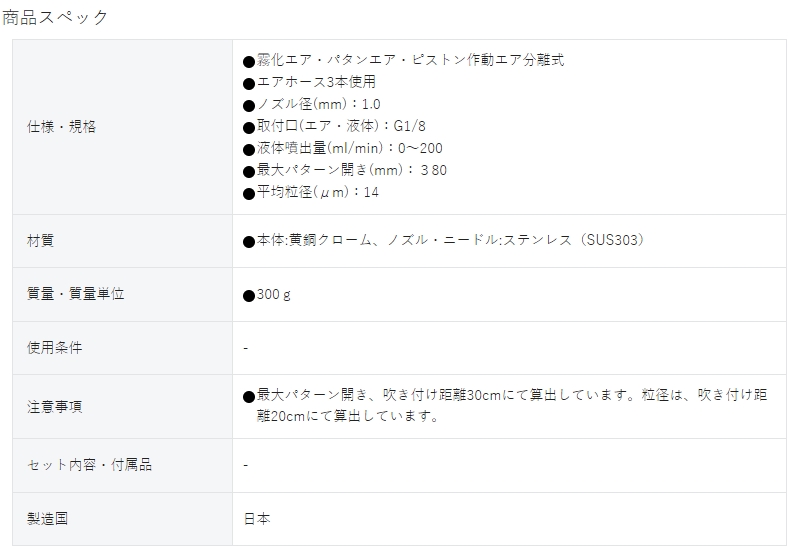The height and width of the screenshot is (546, 788).
Task: Click the 最大パターン開き(mm) spec line
Action: 345,170
